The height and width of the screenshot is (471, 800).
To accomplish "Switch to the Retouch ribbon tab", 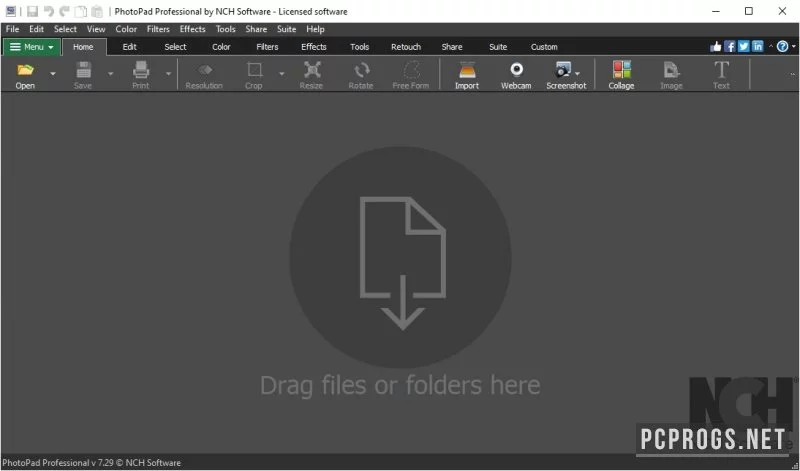I will click(x=406, y=47).
